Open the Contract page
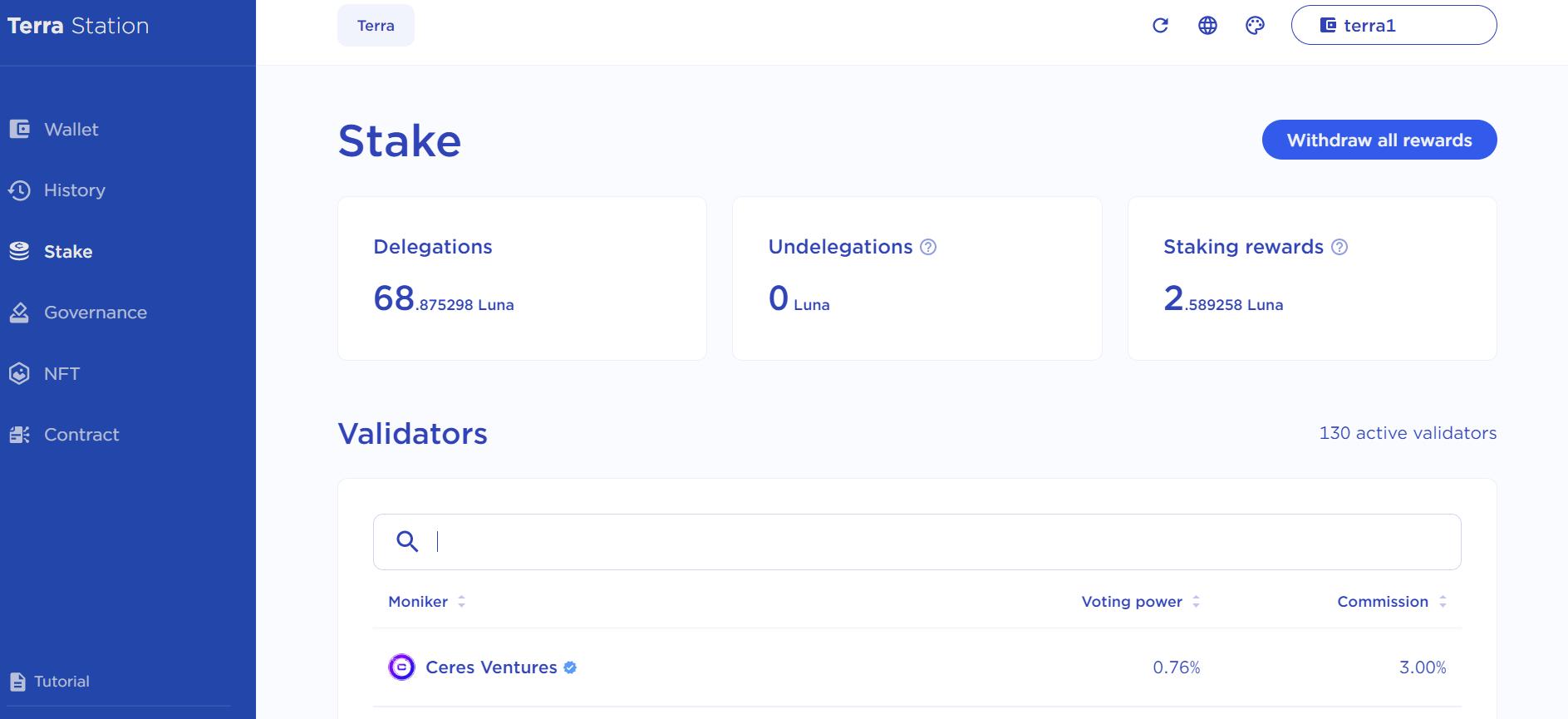Viewport: 1568px width, 719px height. [81, 435]
